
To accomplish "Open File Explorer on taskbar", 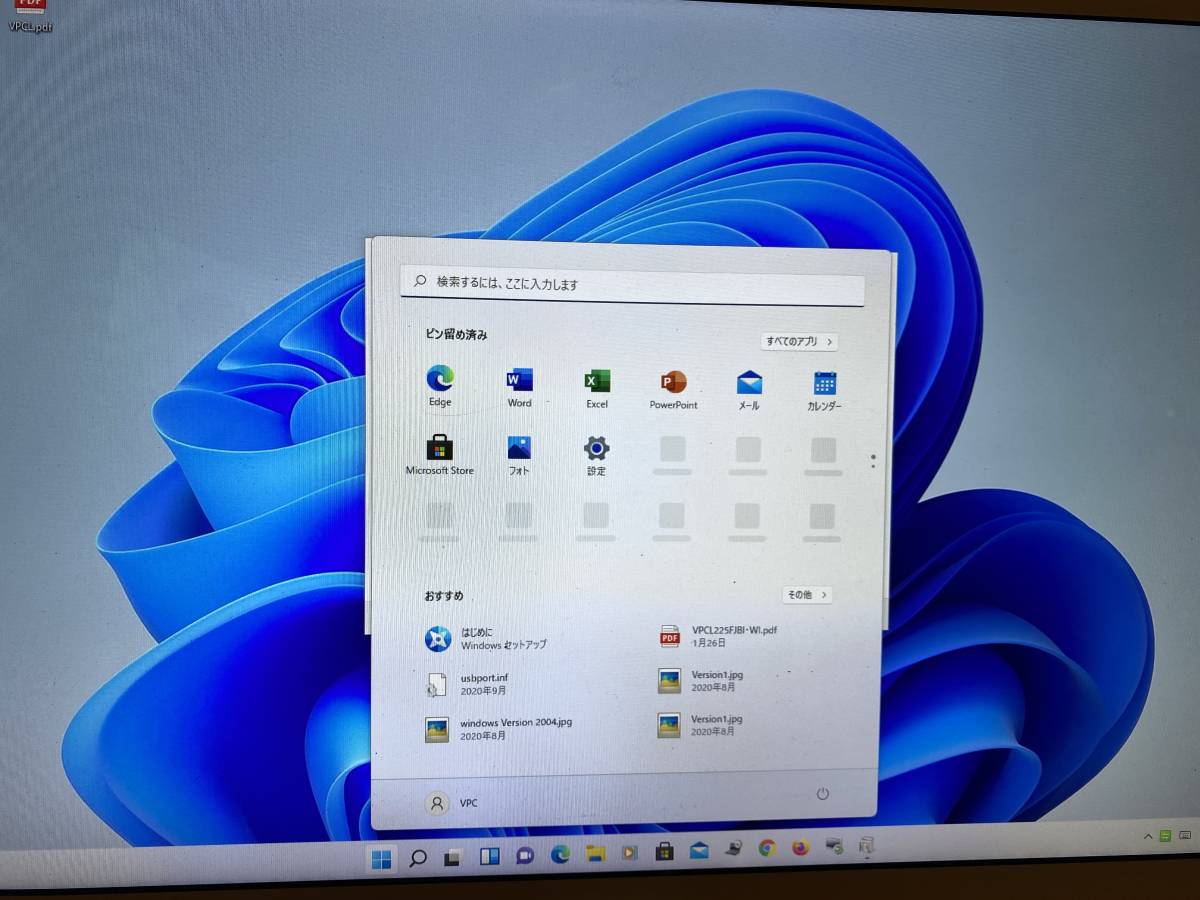I will coord(596,853).
